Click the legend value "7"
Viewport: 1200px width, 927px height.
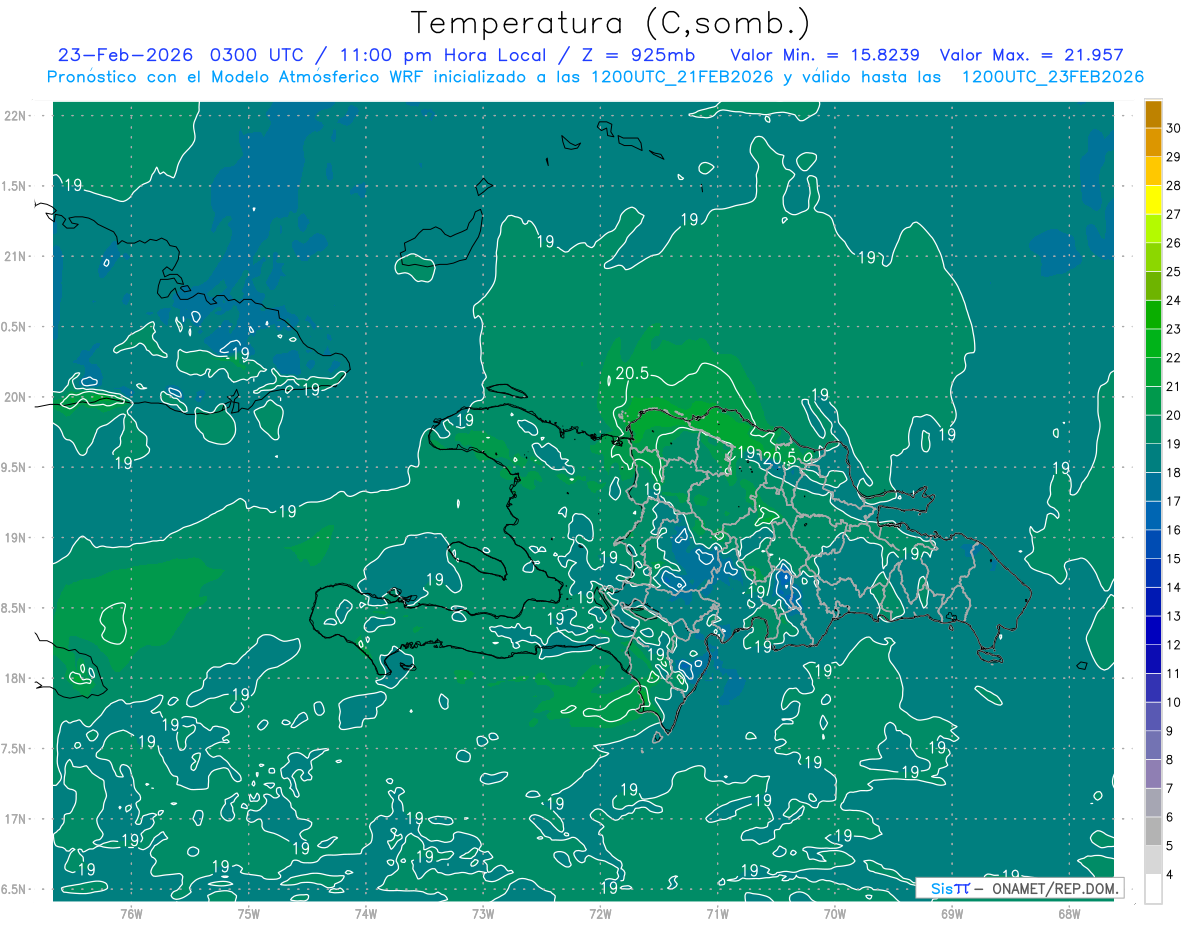click(1171, 789)
